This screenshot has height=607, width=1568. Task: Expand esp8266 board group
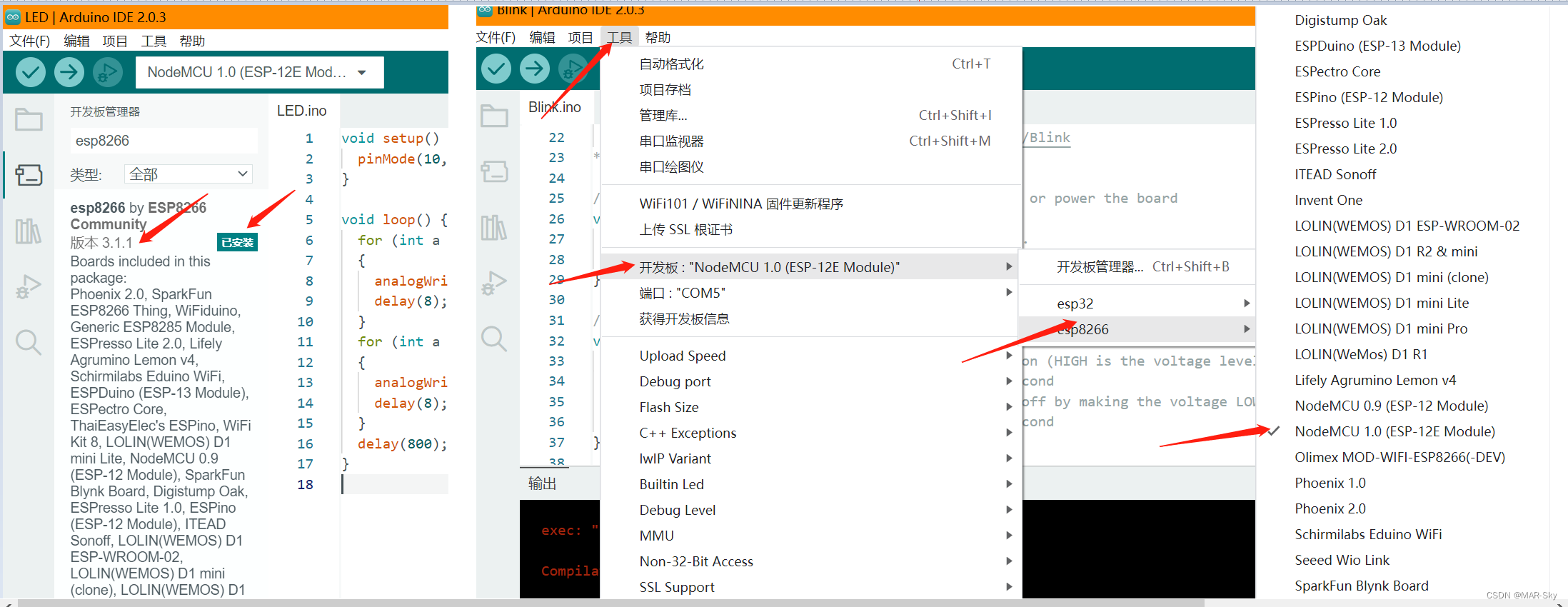[x=1137, y=329]
